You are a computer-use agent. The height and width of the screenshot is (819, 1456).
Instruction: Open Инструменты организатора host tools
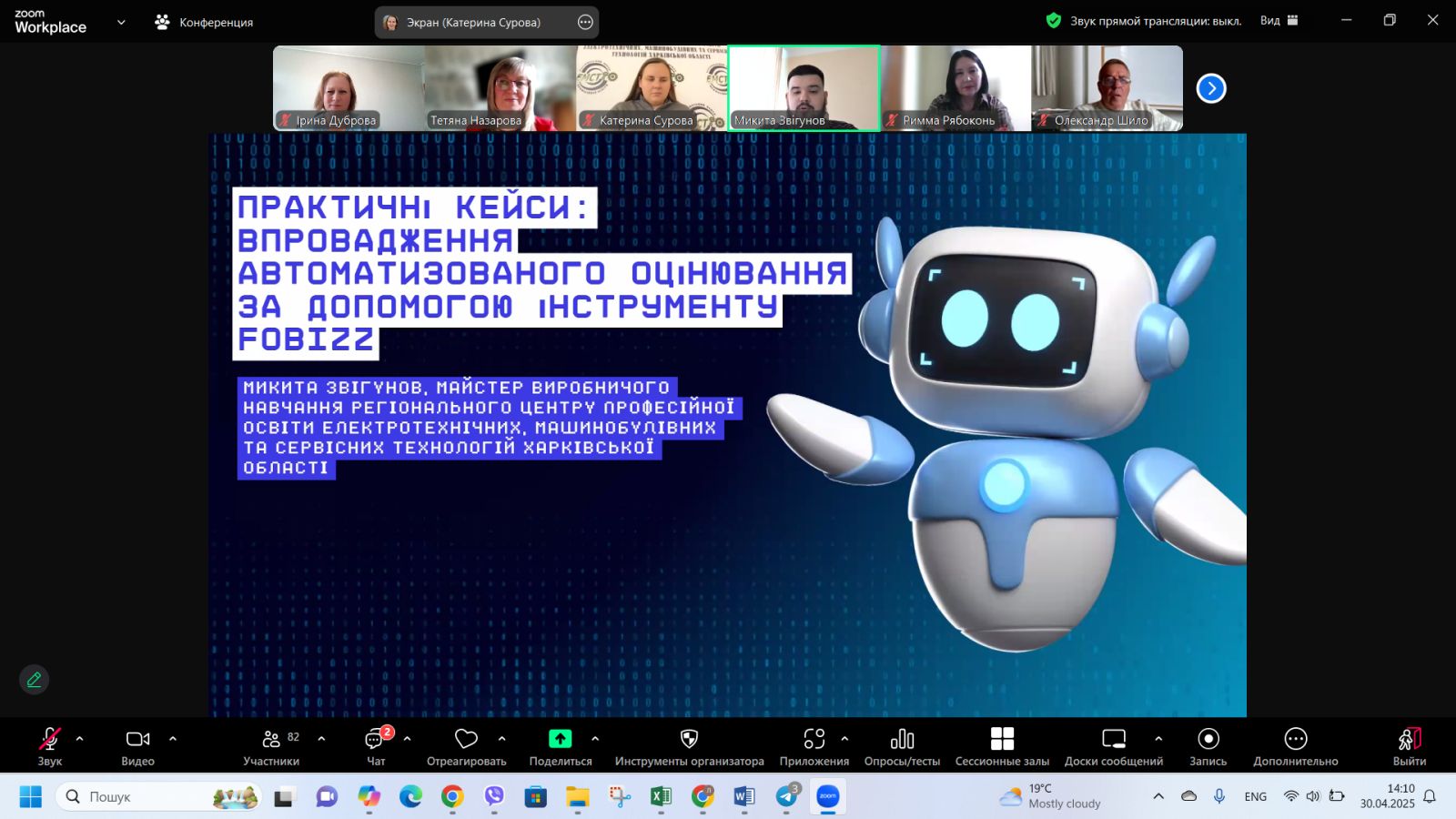point(690,746)
